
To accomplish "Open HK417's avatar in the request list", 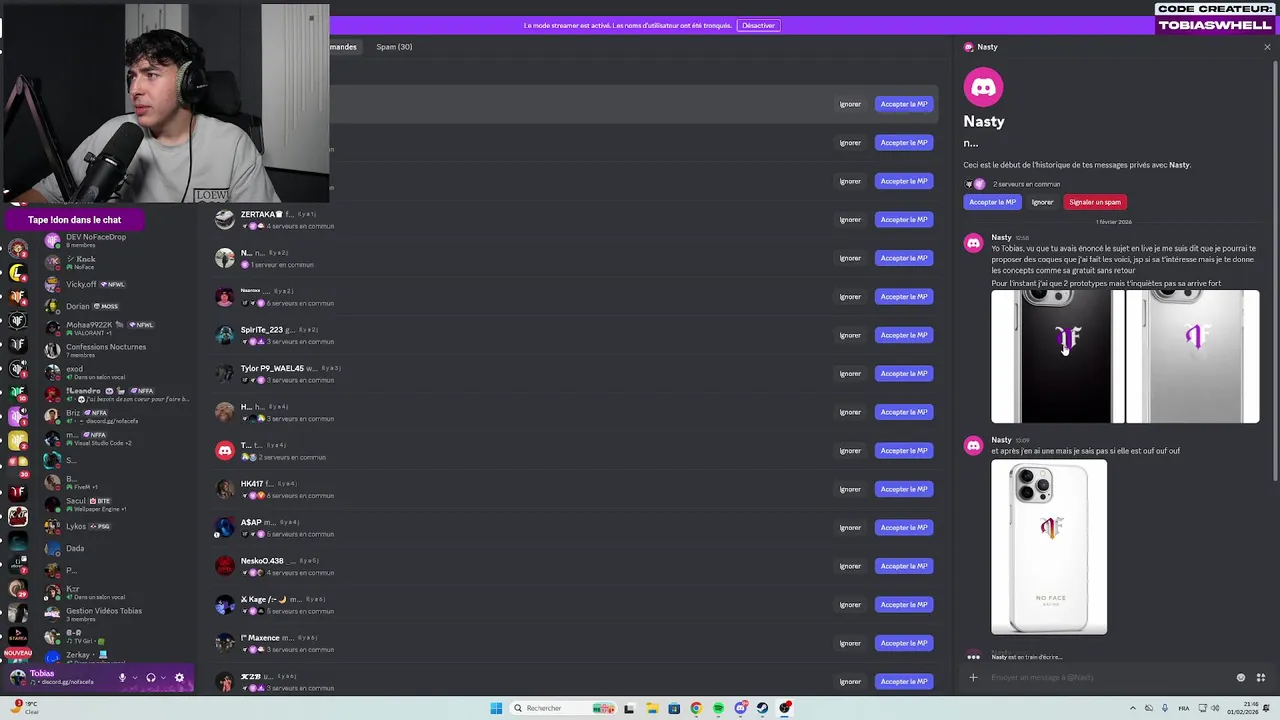I will 225,489.
